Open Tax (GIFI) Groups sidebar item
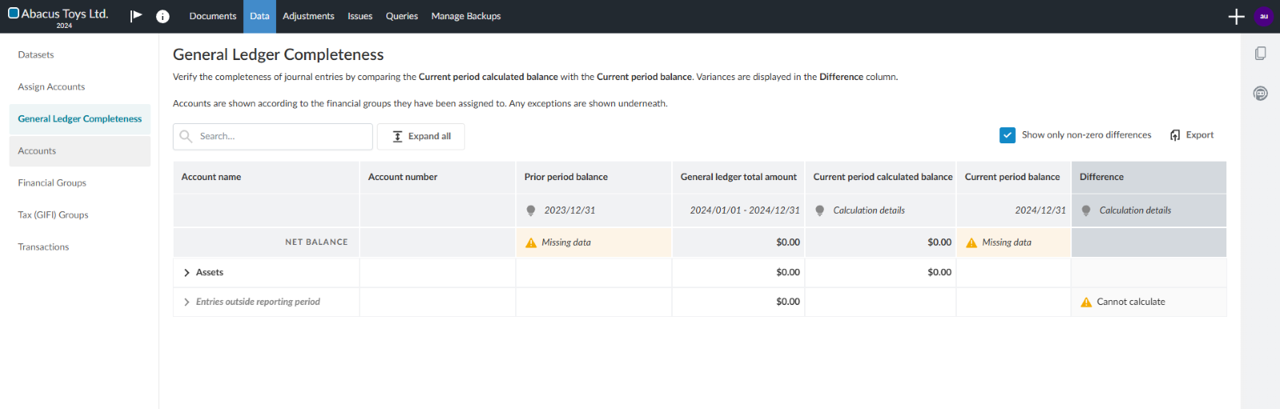1280x409 pixels. point(53,215)
